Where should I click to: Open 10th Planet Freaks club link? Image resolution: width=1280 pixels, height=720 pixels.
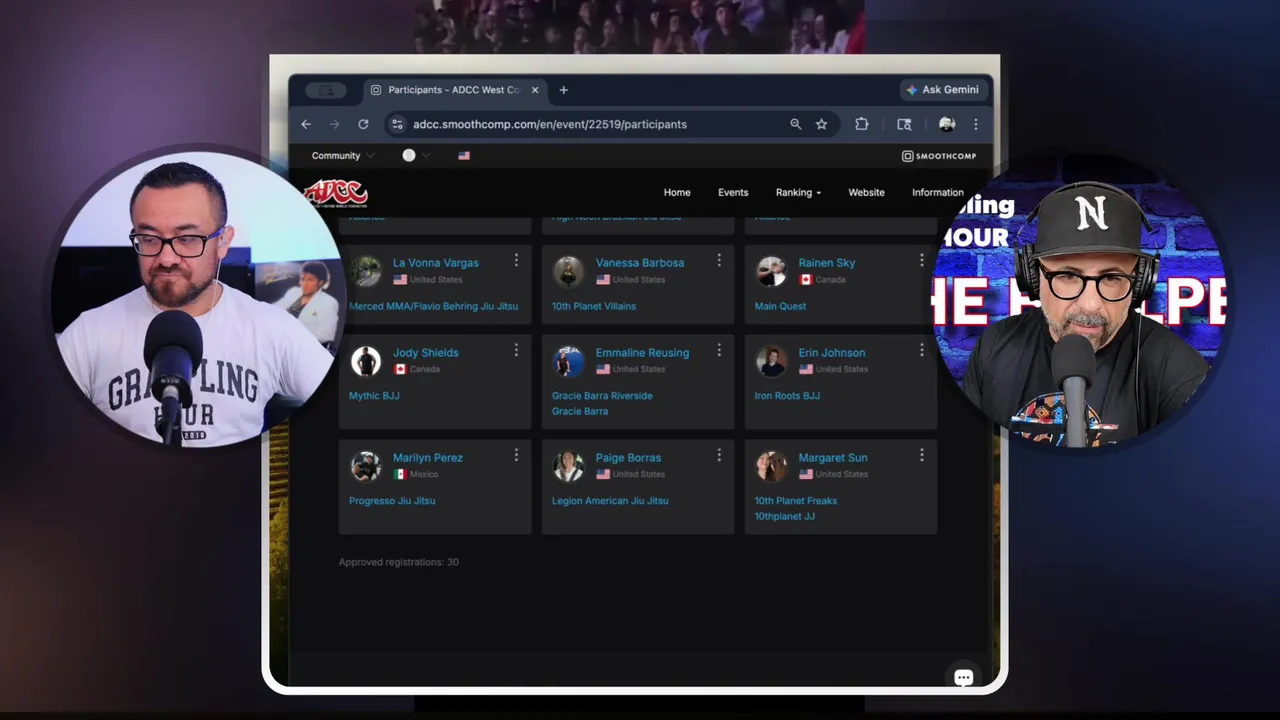coord(796,501)
